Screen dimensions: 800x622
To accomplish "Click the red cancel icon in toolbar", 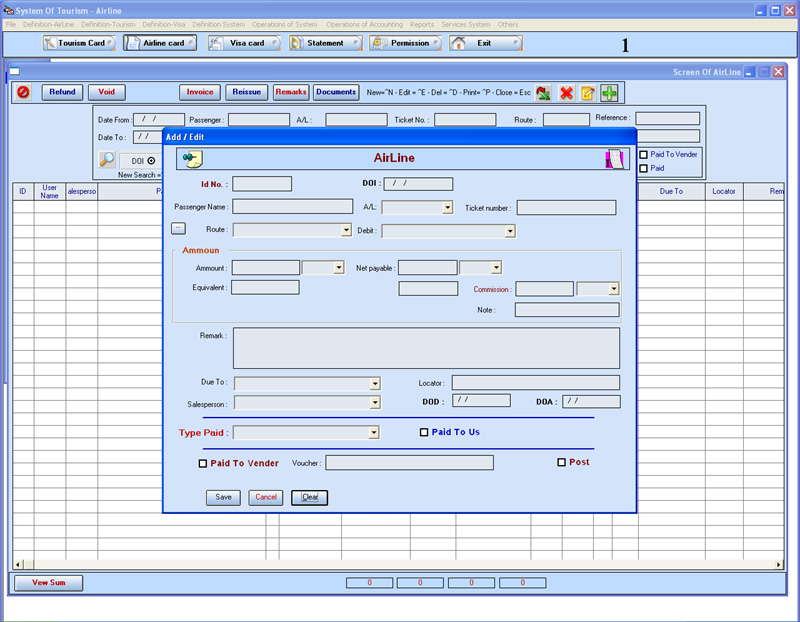I will pyautogui.click(x=23, y=92).
